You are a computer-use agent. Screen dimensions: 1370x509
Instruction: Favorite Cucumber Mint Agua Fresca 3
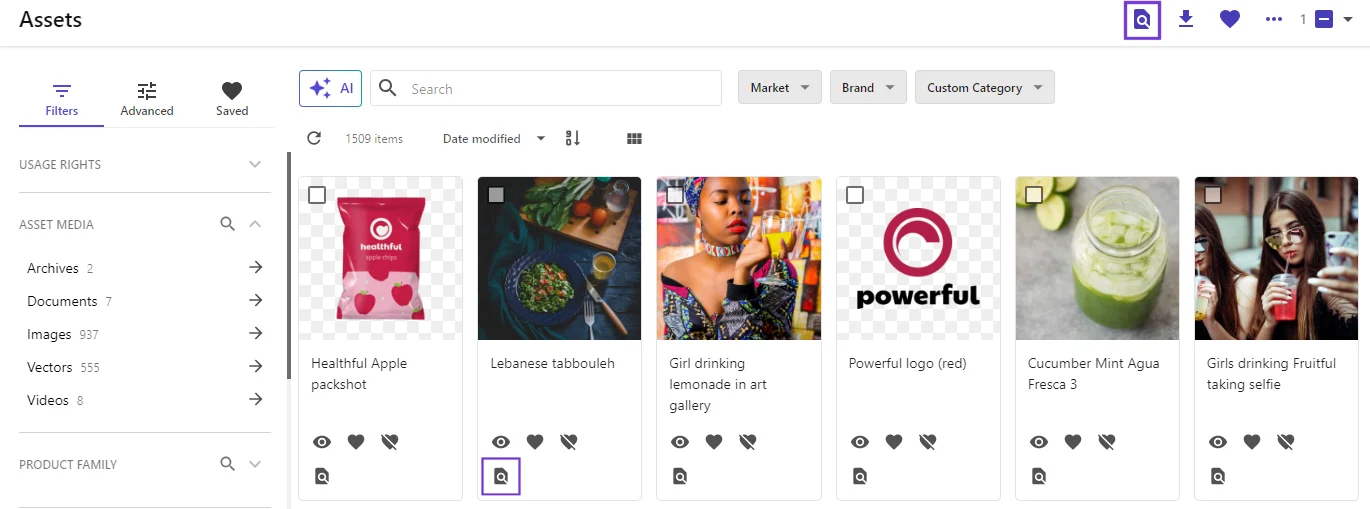pos(1073,441)
